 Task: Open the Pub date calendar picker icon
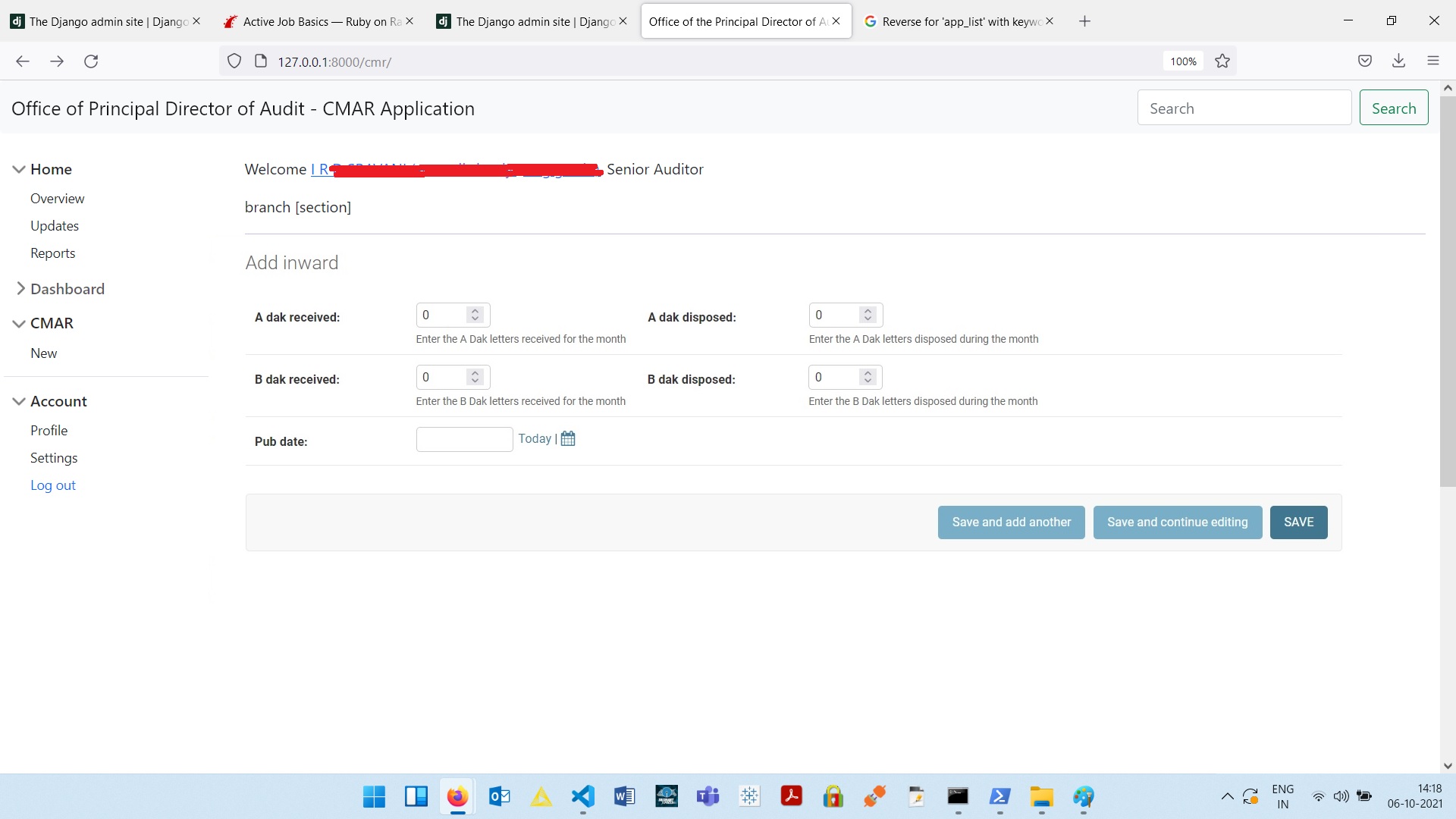pyautogui.click(x=568, y=438)
